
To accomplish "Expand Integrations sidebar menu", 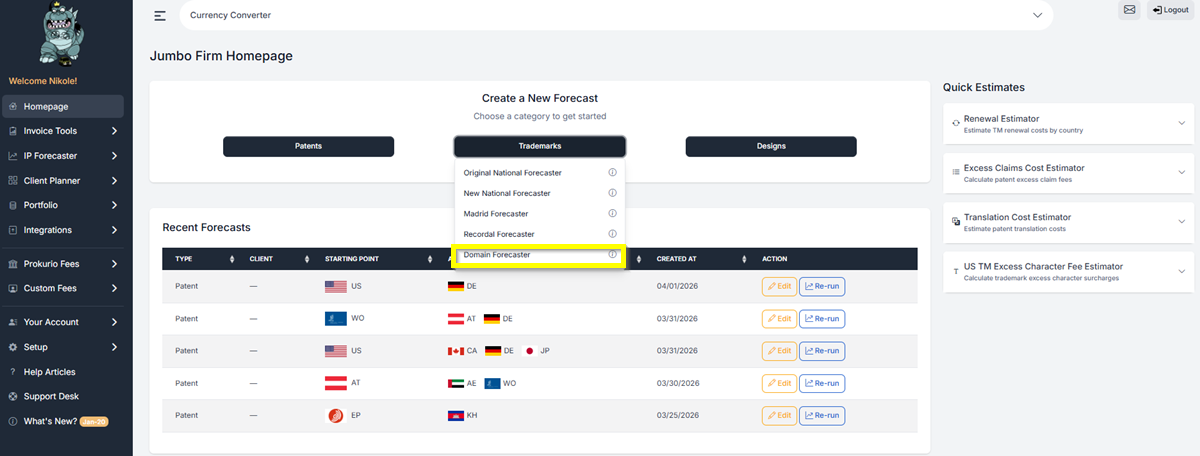I will tap(62, 230).
